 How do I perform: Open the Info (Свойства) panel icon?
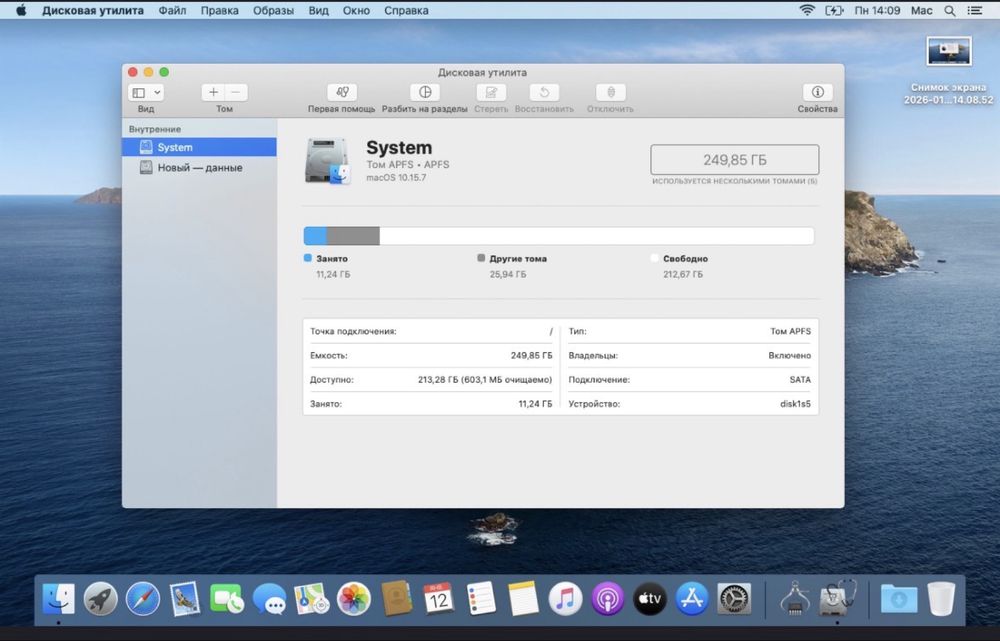point(818,92)
